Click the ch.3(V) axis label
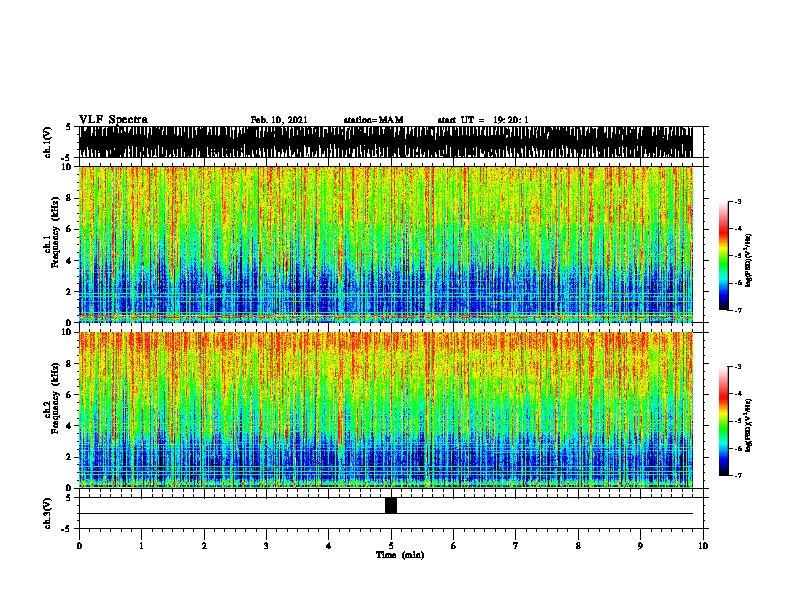Image resolution: width=792 pixels, height=612 pixels. [48, 513]
